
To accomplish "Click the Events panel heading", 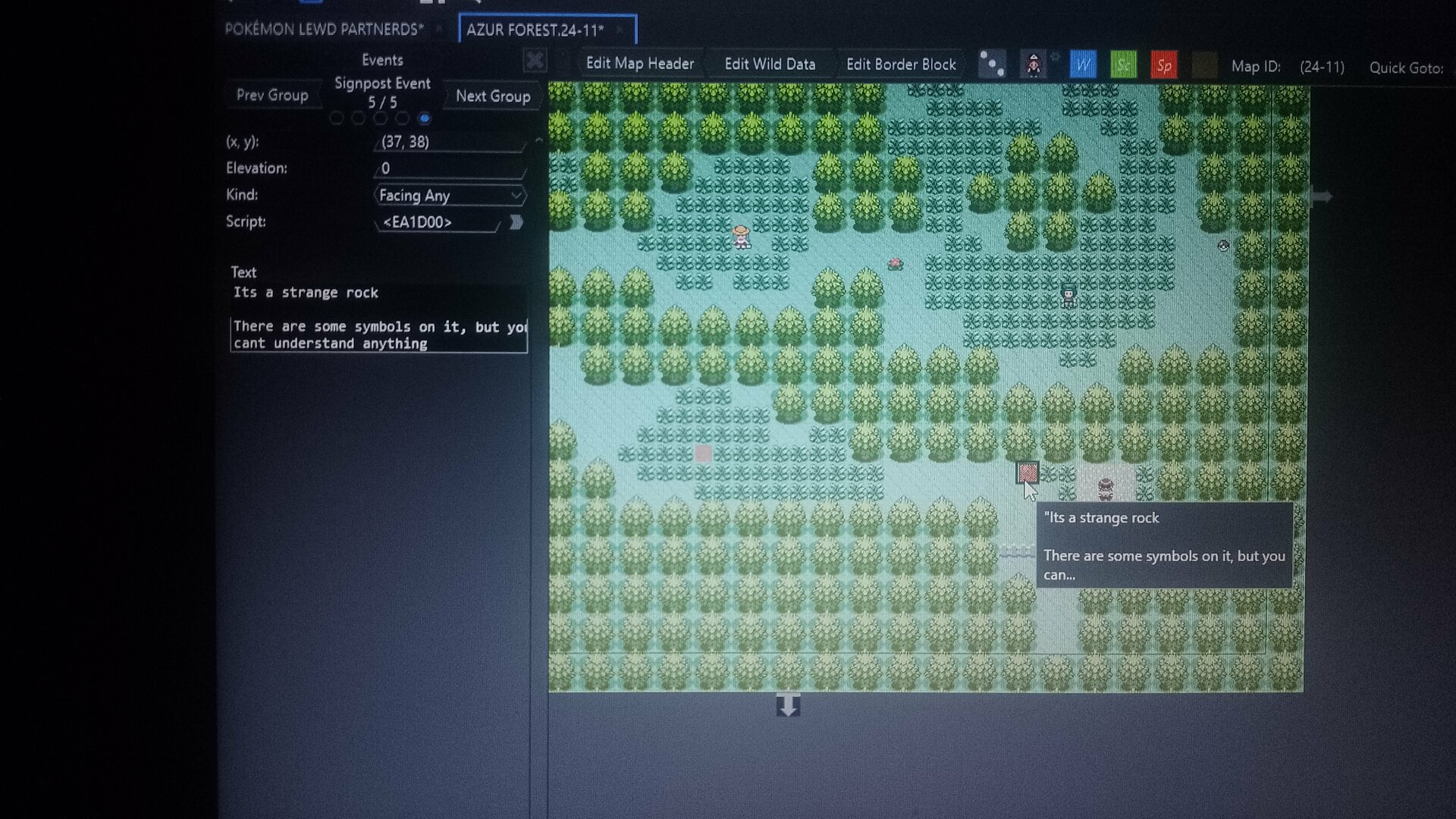I will point(382,60).
